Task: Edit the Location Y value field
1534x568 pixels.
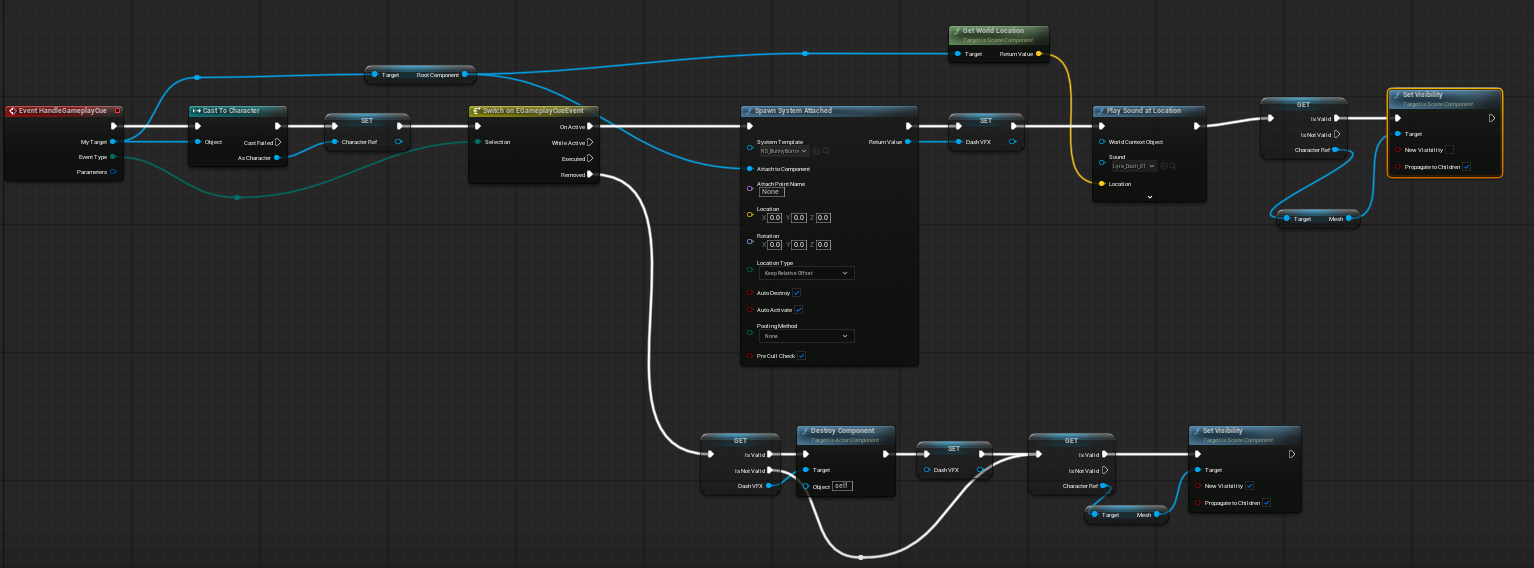Action: 799,218
